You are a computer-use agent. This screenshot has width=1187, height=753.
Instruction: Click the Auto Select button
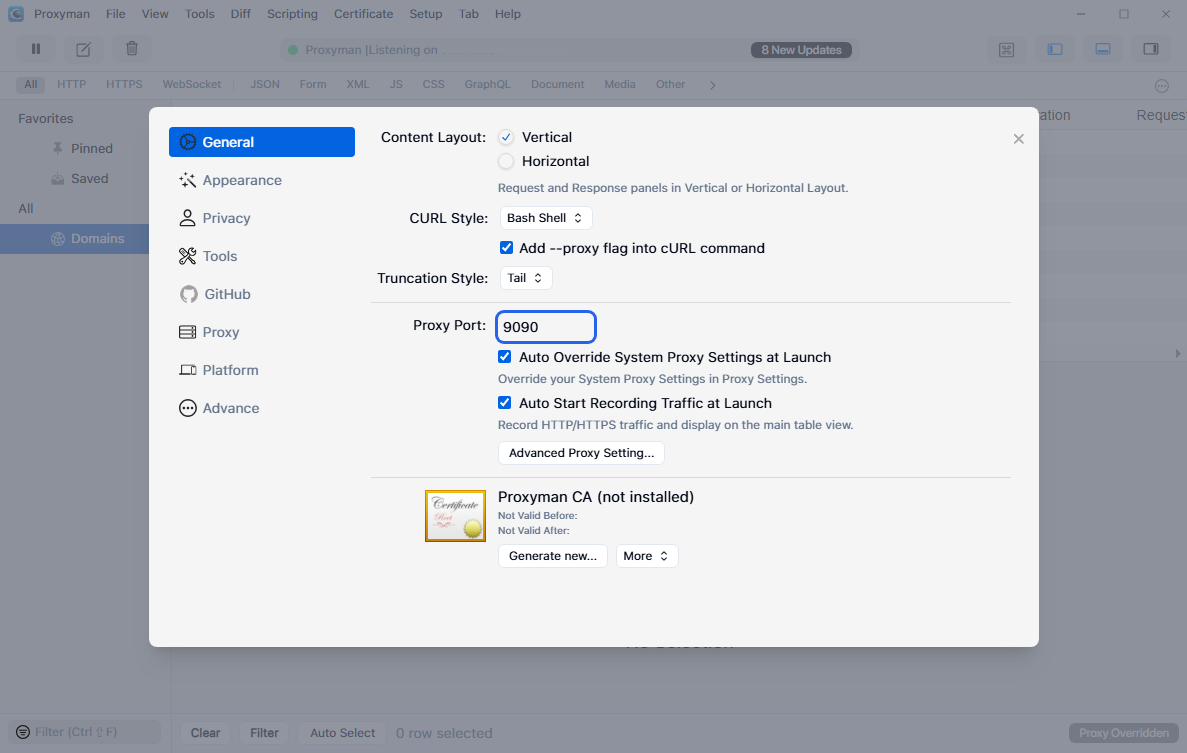(x=342, y=733)
